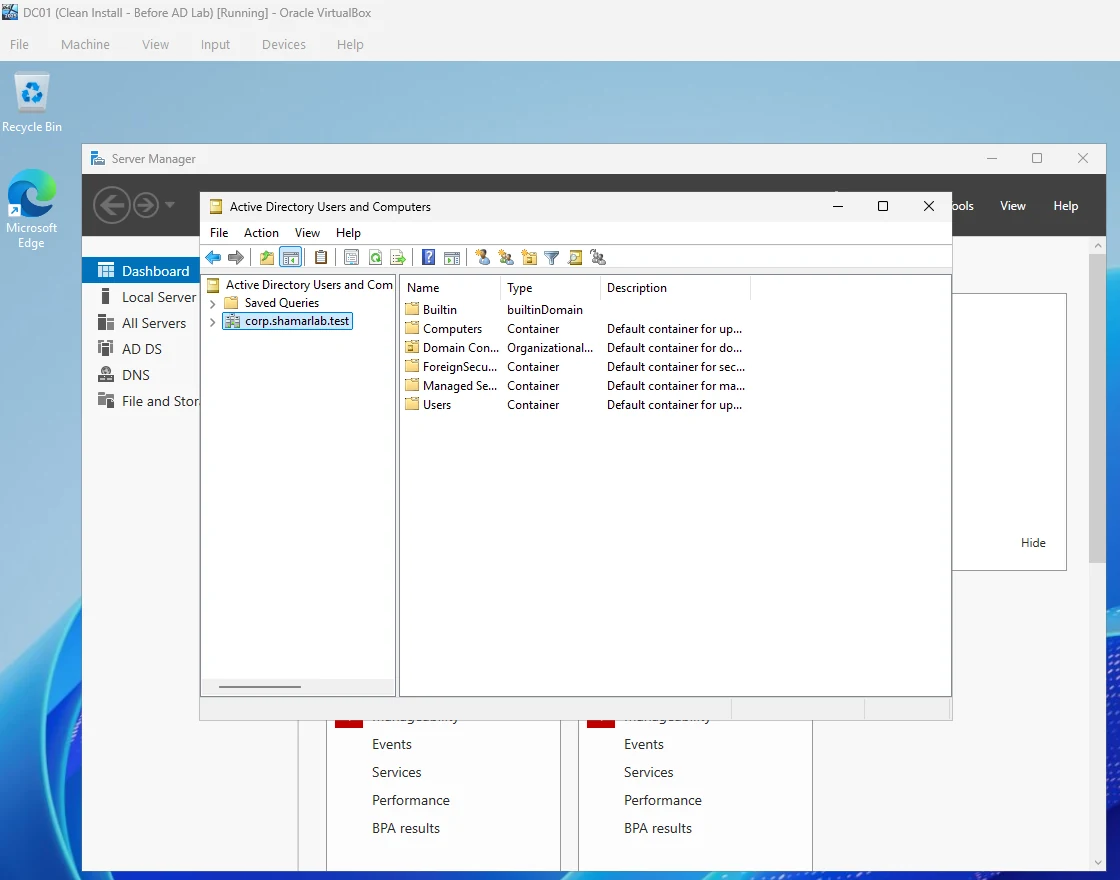
Task: Select the Computers container row
Action: tap(575, 329)
